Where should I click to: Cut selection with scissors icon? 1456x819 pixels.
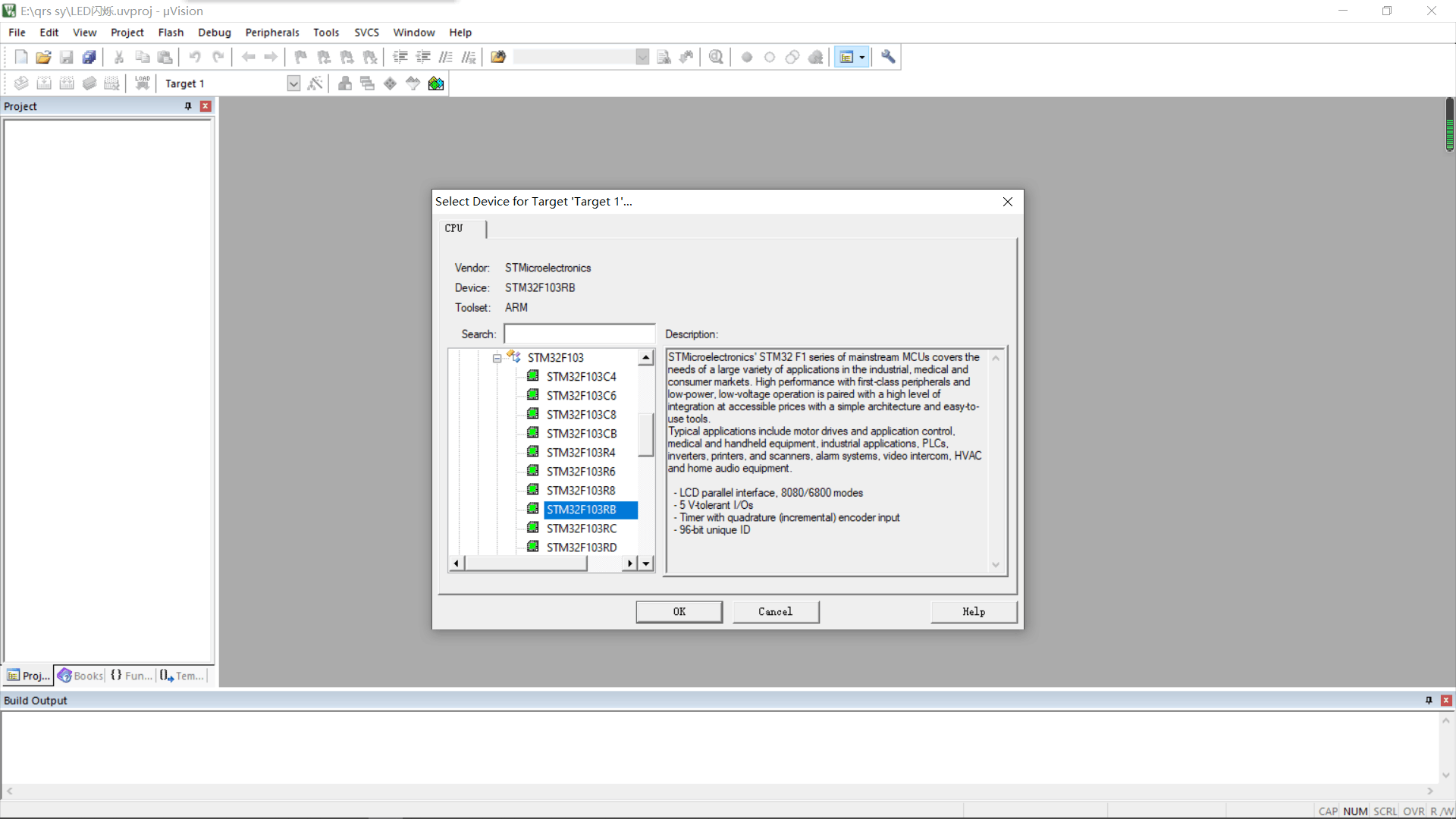point(119,57)
